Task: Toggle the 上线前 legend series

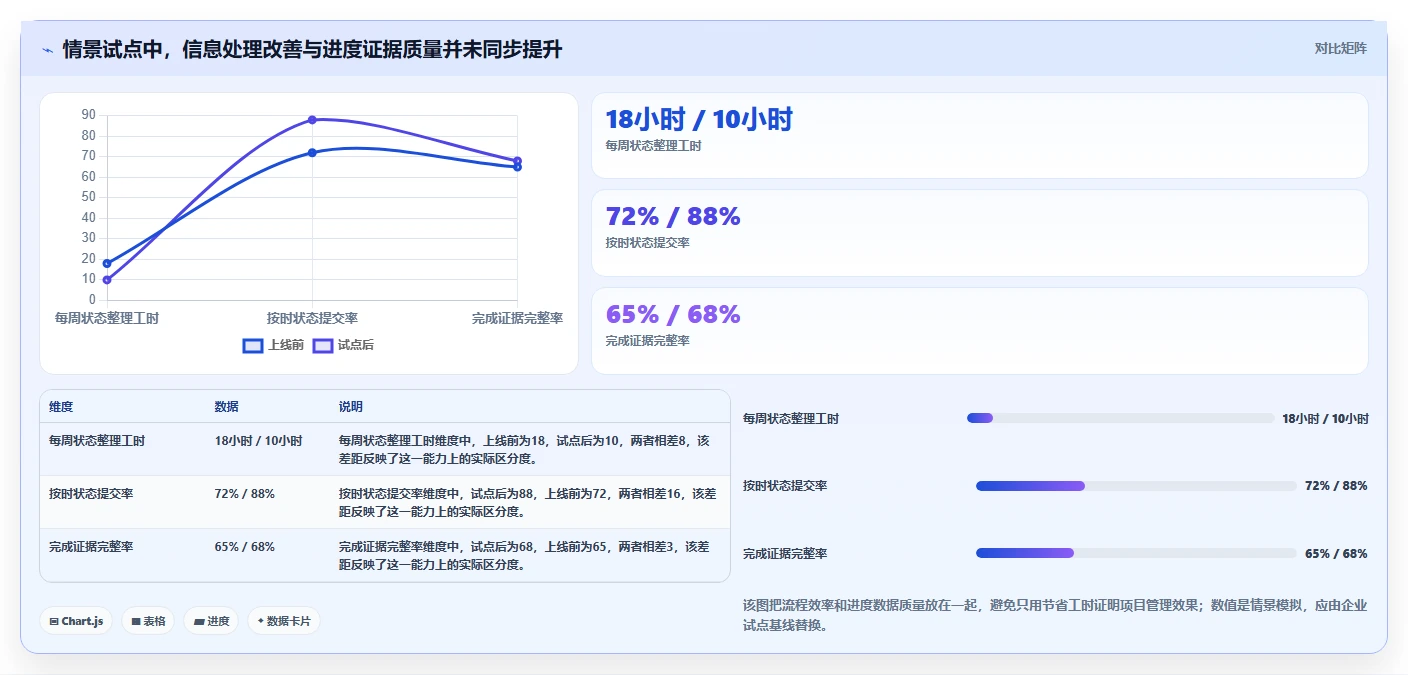Action: point(273,345)
